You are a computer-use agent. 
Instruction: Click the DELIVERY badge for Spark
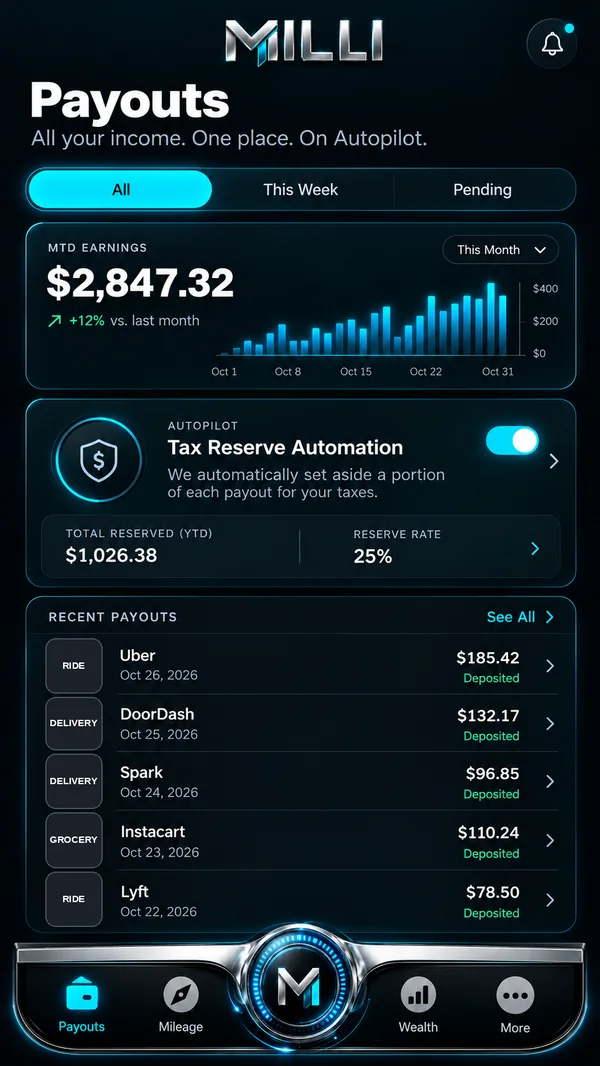(x=73, y=781)
